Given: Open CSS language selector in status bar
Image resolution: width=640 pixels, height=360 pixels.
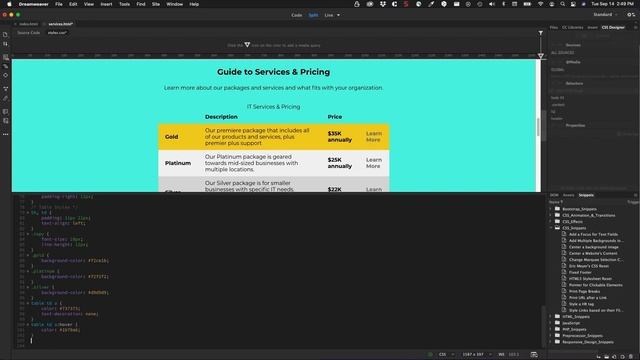Looking at the screenshot, I should pos(446,354).
